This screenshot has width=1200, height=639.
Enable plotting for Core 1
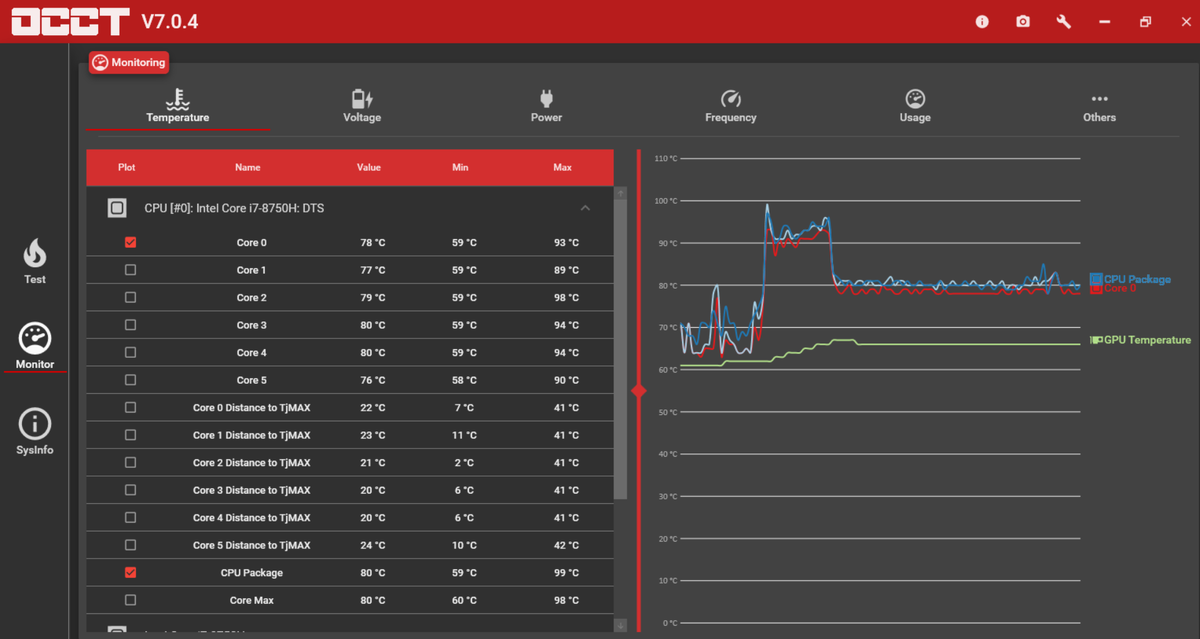(x=130, y=270)
